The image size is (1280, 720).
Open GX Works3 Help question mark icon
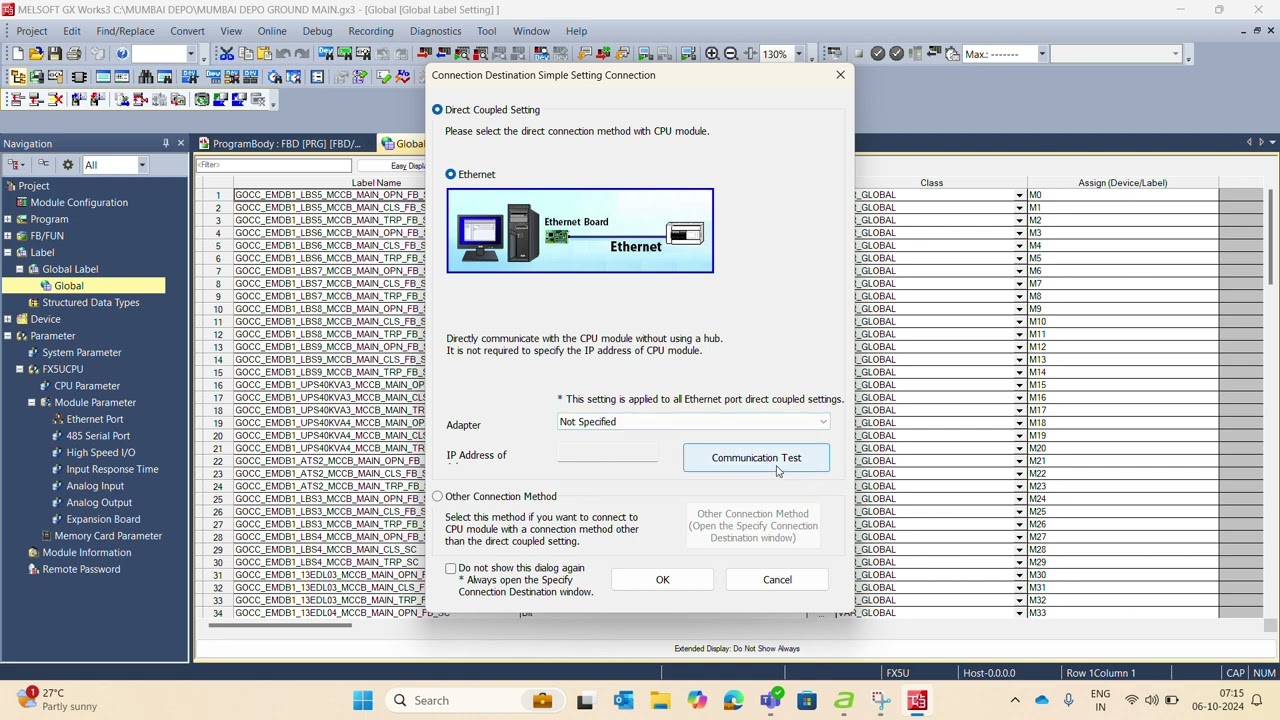click(x=122, y=54)
